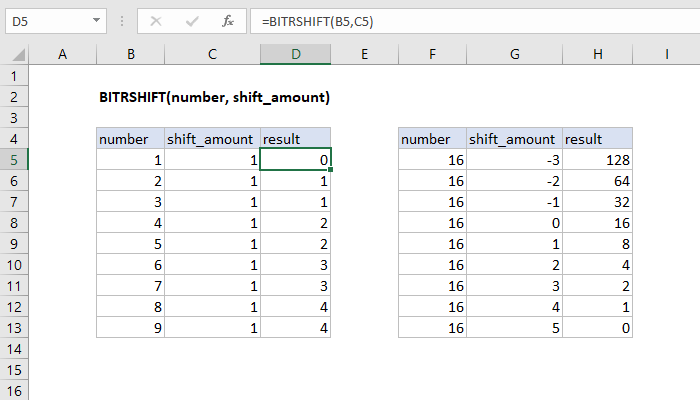Screen dimensions: 700x400
Task: Click cell H7 showing 32
Action: (597, 202)
